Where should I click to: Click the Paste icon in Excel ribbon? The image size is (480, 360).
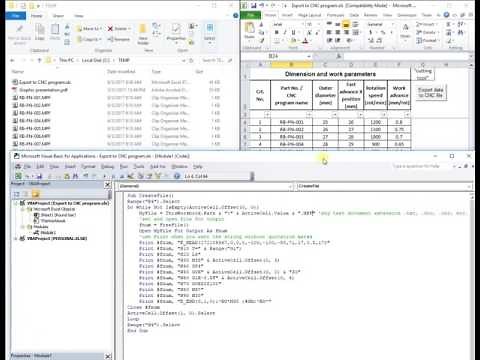click(250, 28)
